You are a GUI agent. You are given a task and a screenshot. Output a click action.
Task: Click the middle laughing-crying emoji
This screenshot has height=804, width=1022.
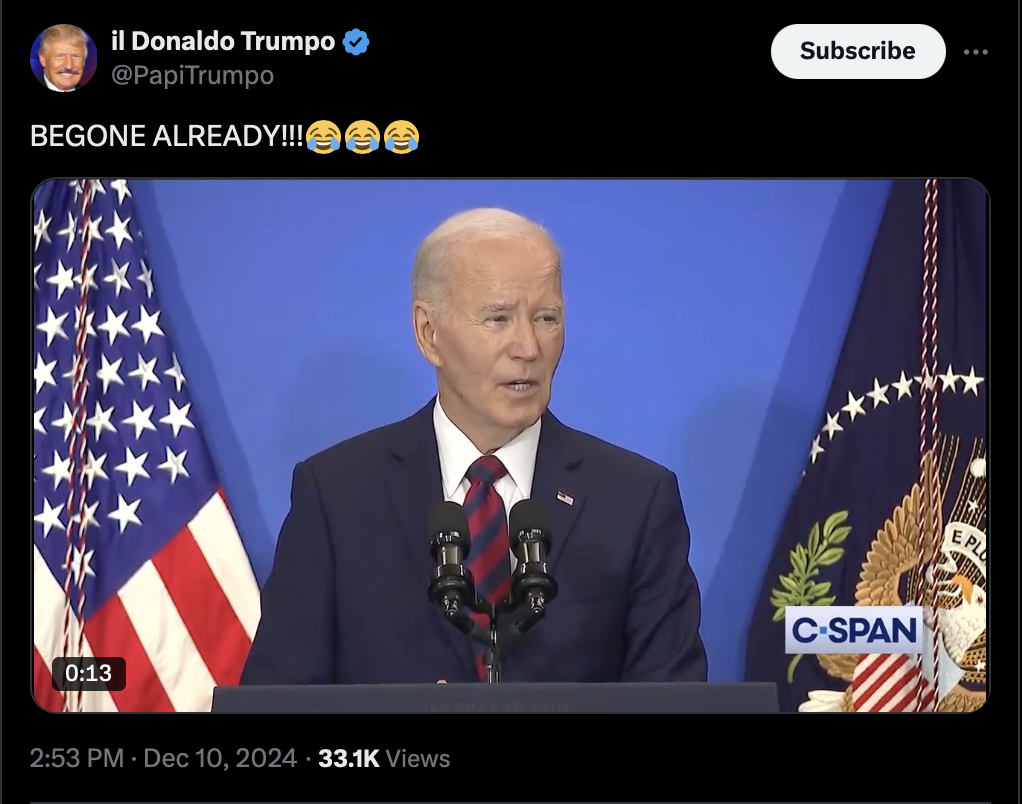[x=362, y=136]
